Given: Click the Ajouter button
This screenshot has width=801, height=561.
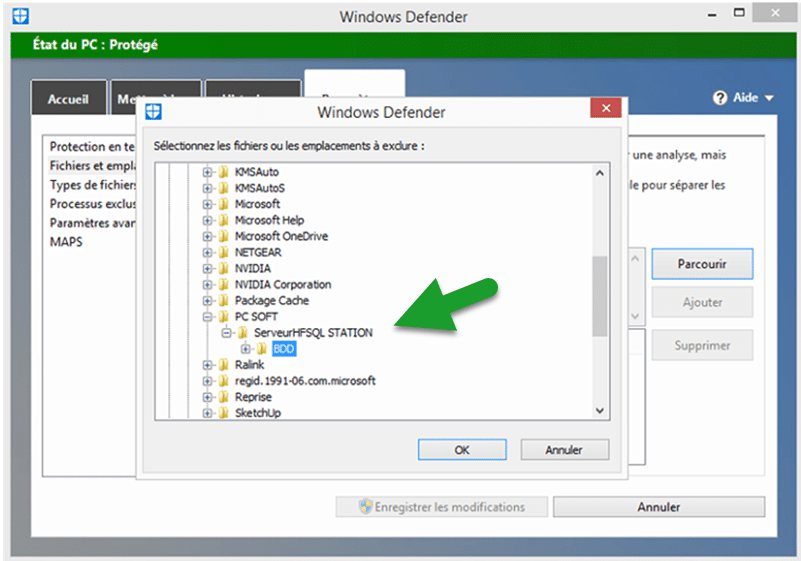Looking at the screenshot, I should pyautogui.click(x=702, y=302).
